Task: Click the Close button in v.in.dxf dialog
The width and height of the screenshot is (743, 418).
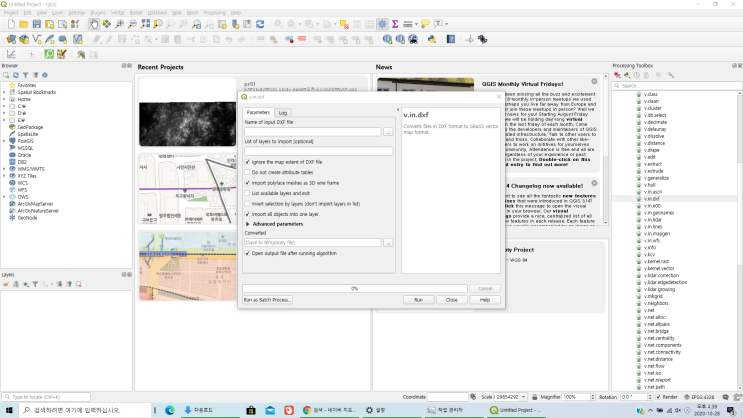Action: (452, 300)
